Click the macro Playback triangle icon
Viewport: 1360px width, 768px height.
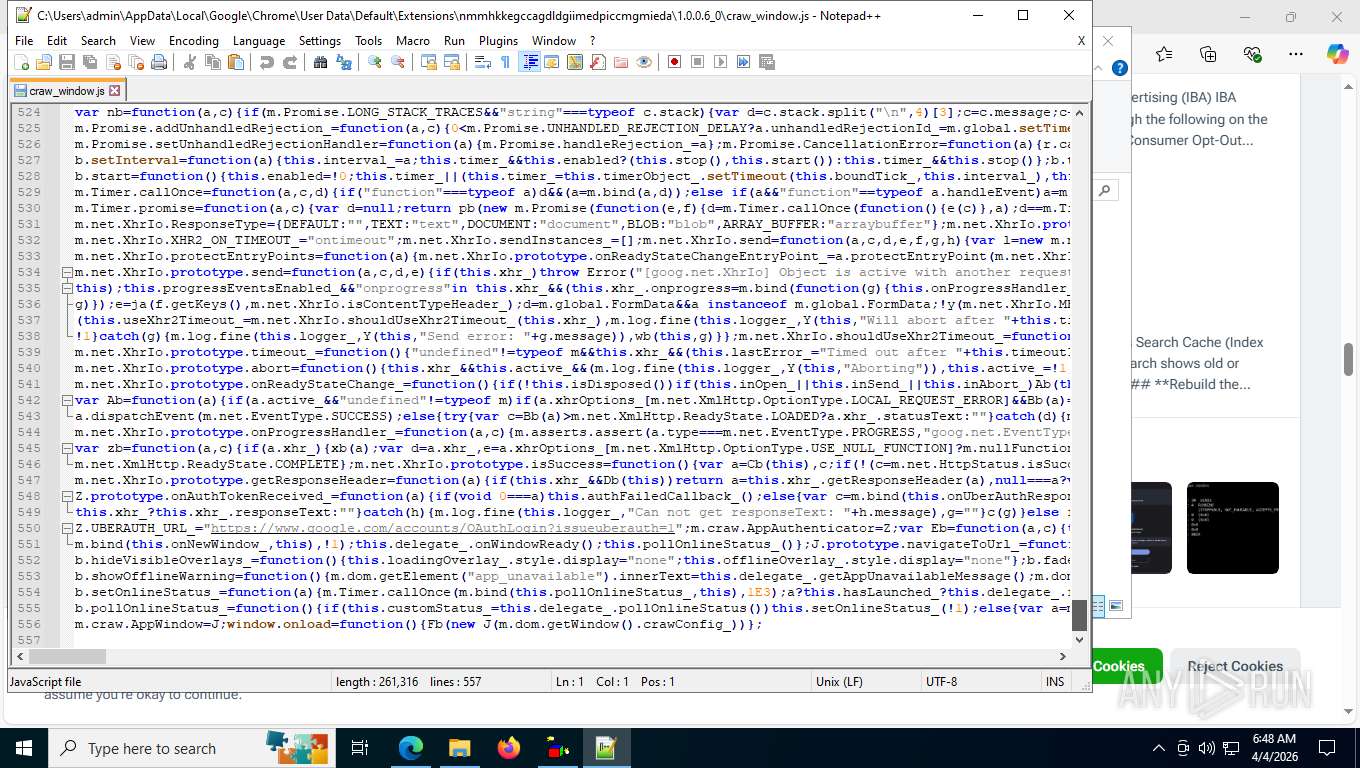click(x=720, y=62)
